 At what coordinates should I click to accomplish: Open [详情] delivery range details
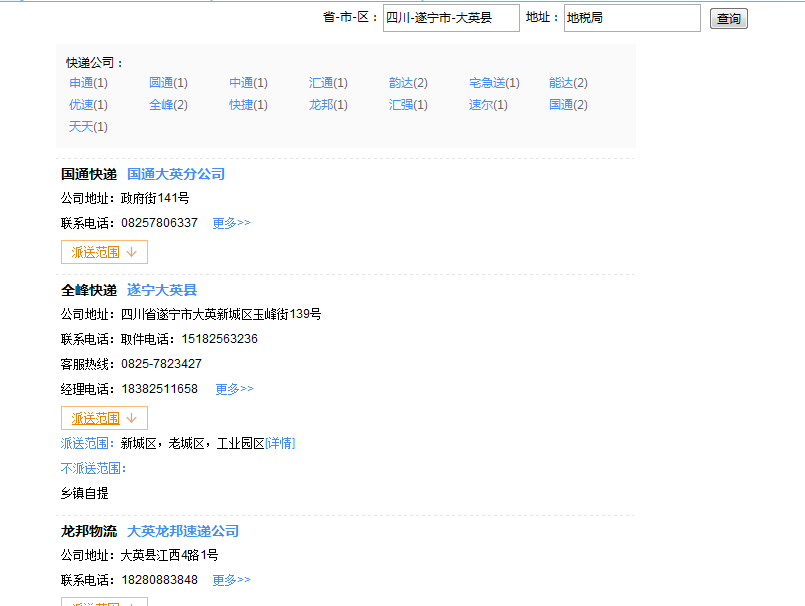[280, 443]
